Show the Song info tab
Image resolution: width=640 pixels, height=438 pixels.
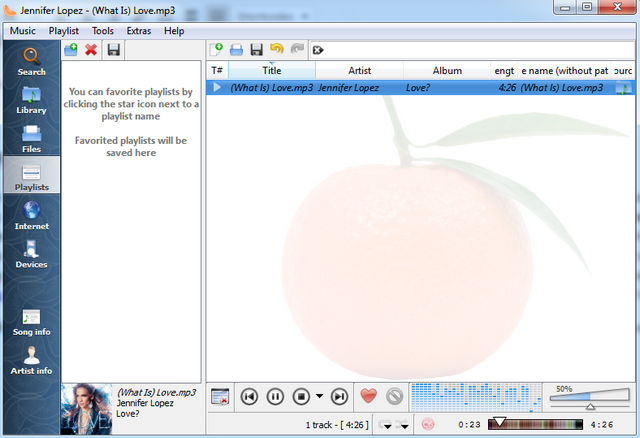31,322
